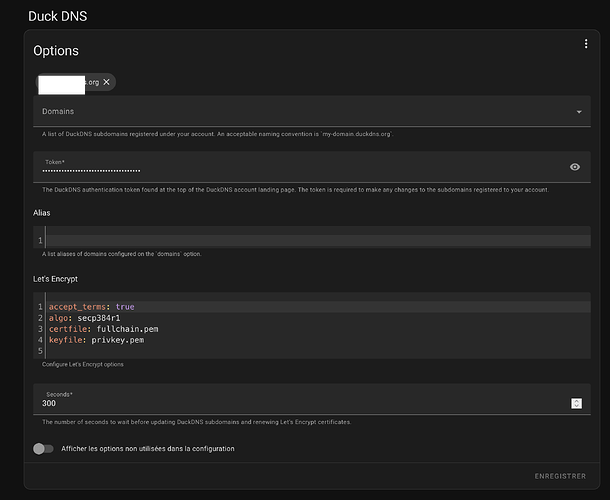Expand the Domains dropdown arrow
The image size is (610, 500).
click(579, 112)
